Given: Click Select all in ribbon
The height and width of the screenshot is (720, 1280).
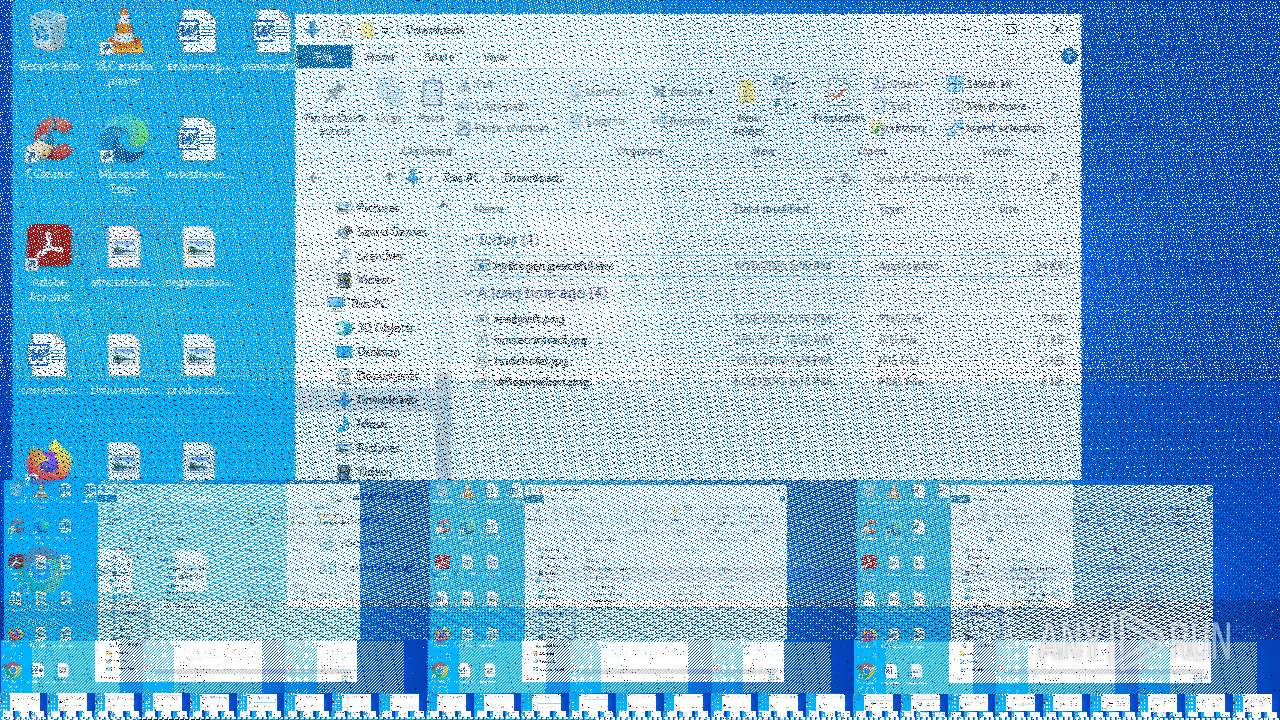Looking at the screenshot, I should click(981, 85).
